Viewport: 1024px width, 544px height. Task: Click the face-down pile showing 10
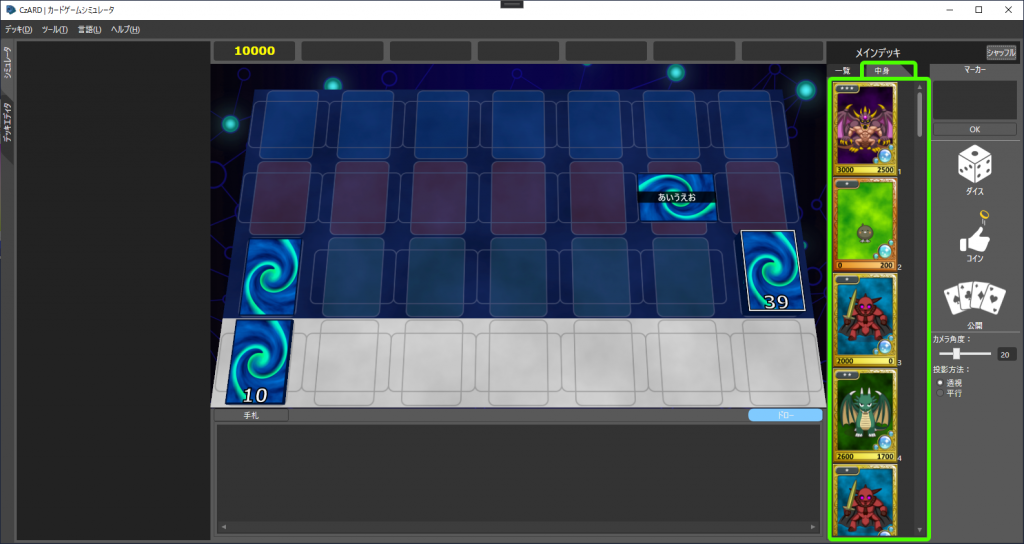(x=259, y=362)
